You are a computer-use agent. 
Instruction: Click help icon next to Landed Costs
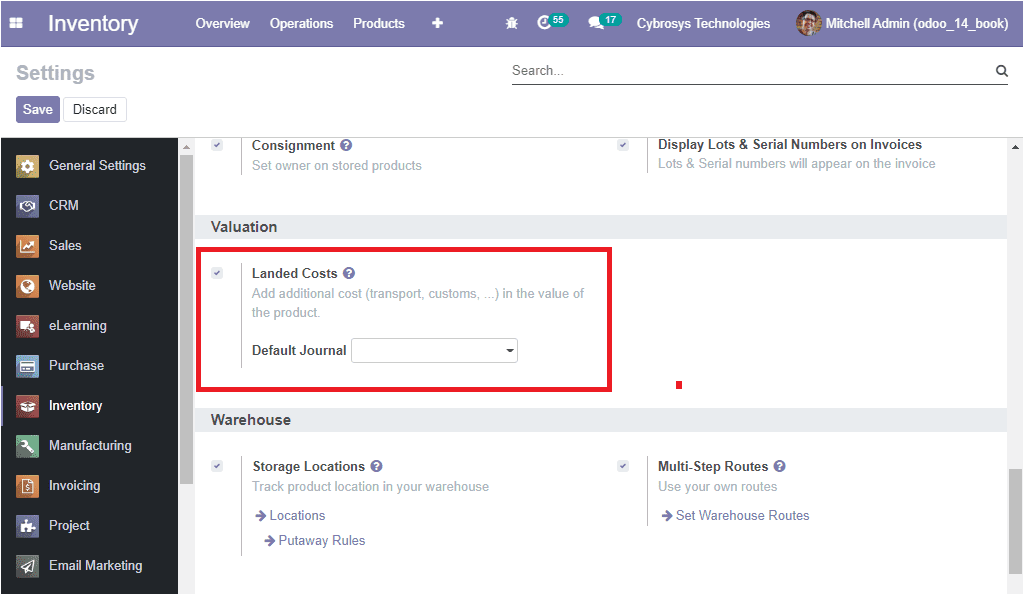point(349,273)
